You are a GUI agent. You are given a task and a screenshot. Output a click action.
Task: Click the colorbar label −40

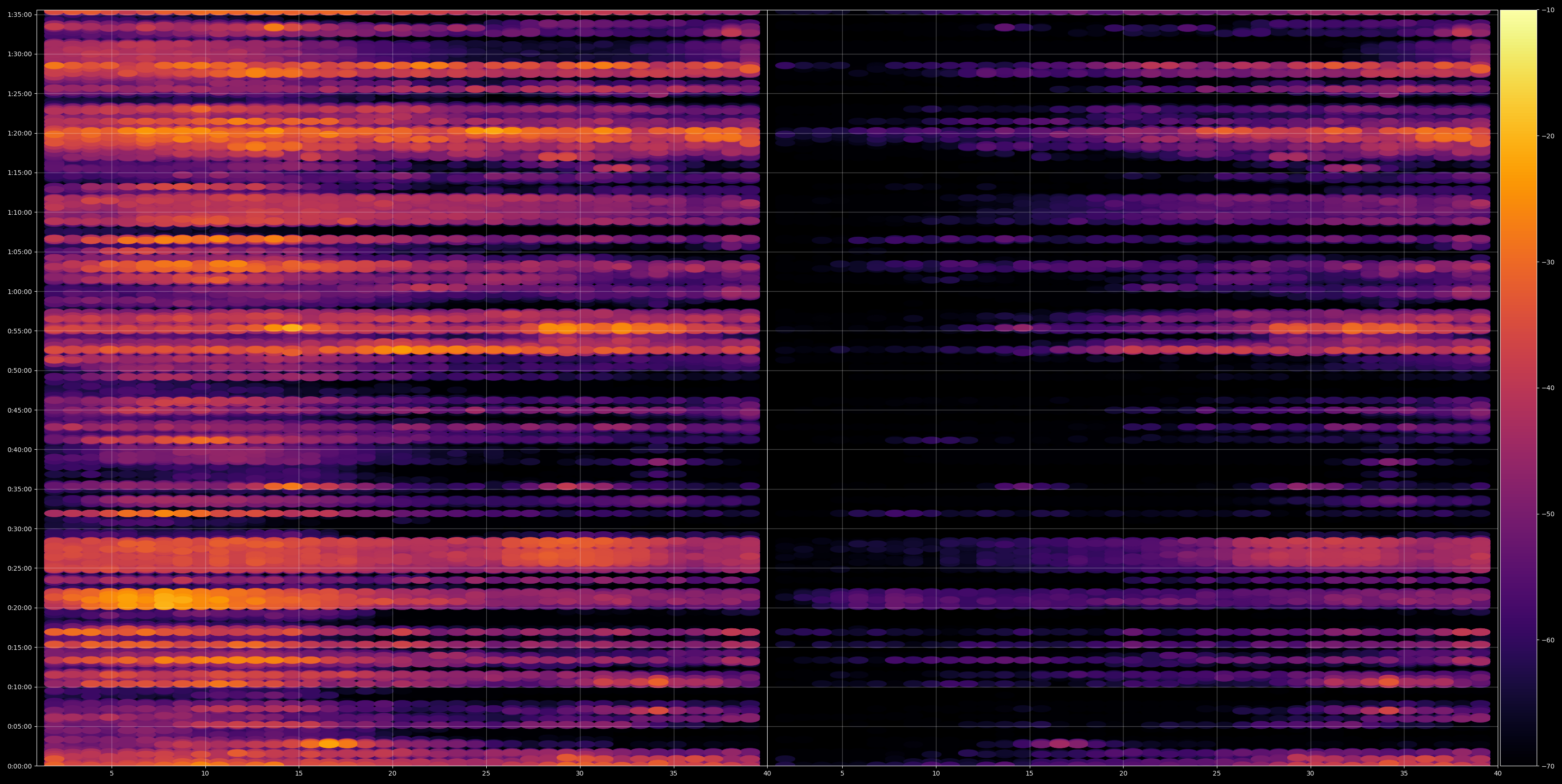tap(1547, 388)
